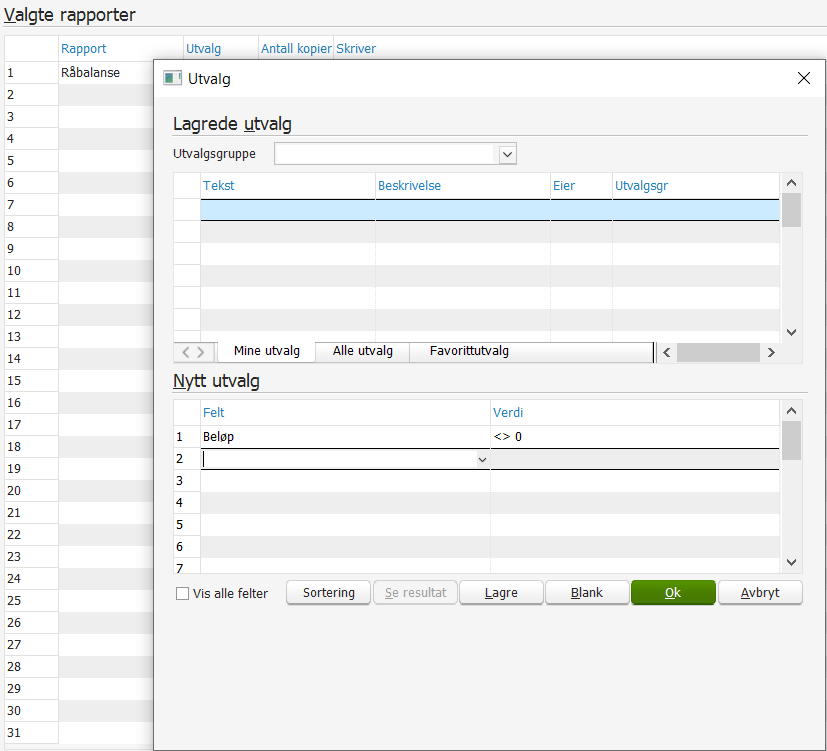The height and width of the screenshot is (751, 827).
Task: Select the highlighted first row in Lagrede utvalg
Action: [489, 210]
